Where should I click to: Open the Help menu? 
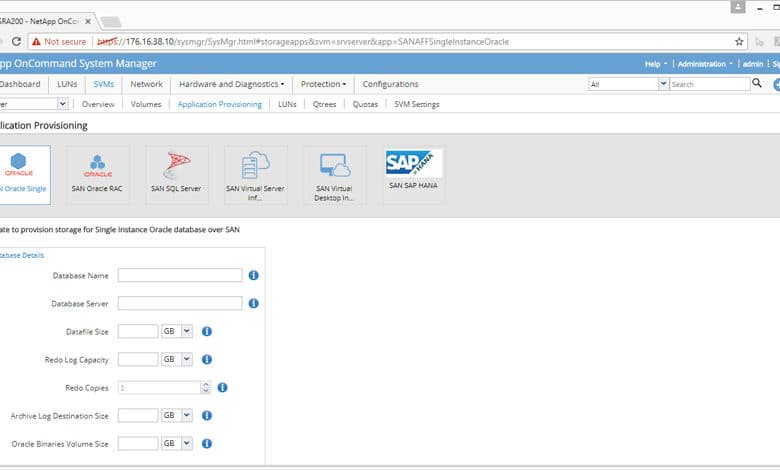coord(656,64)
